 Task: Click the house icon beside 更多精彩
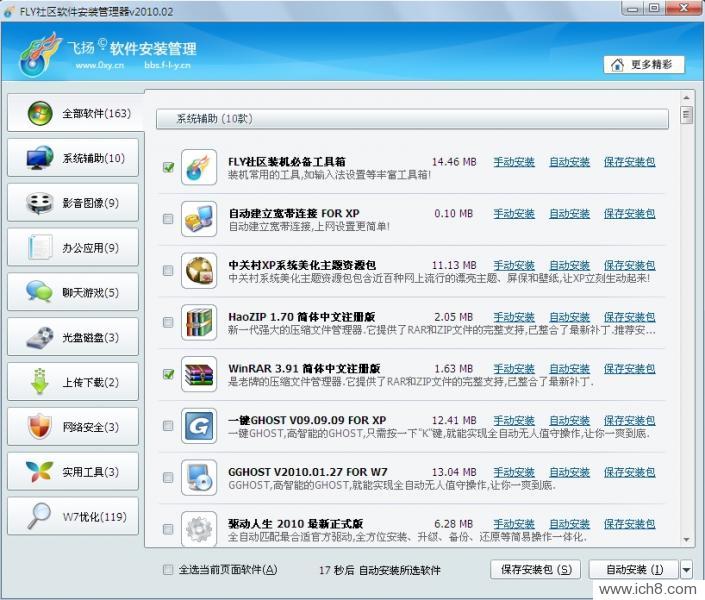618,65
